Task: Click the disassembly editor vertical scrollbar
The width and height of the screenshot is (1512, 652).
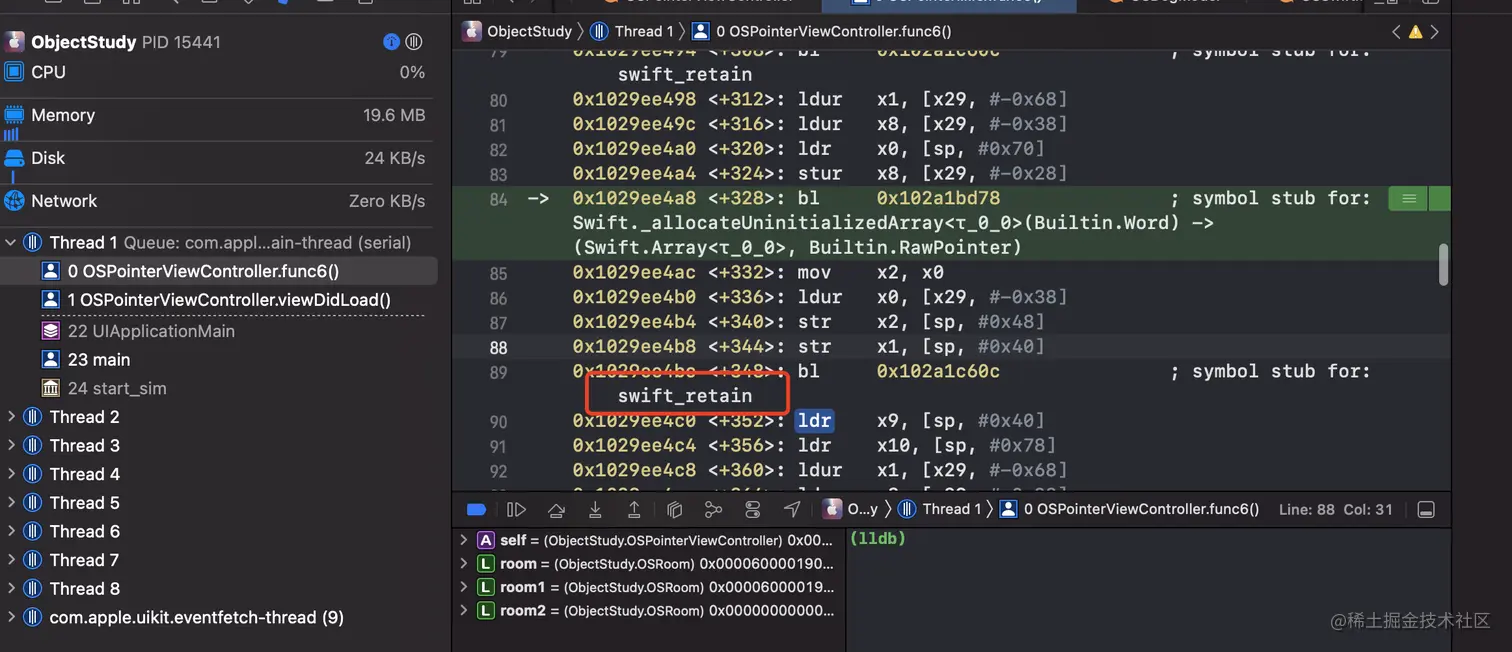Action: (1443, 265)
